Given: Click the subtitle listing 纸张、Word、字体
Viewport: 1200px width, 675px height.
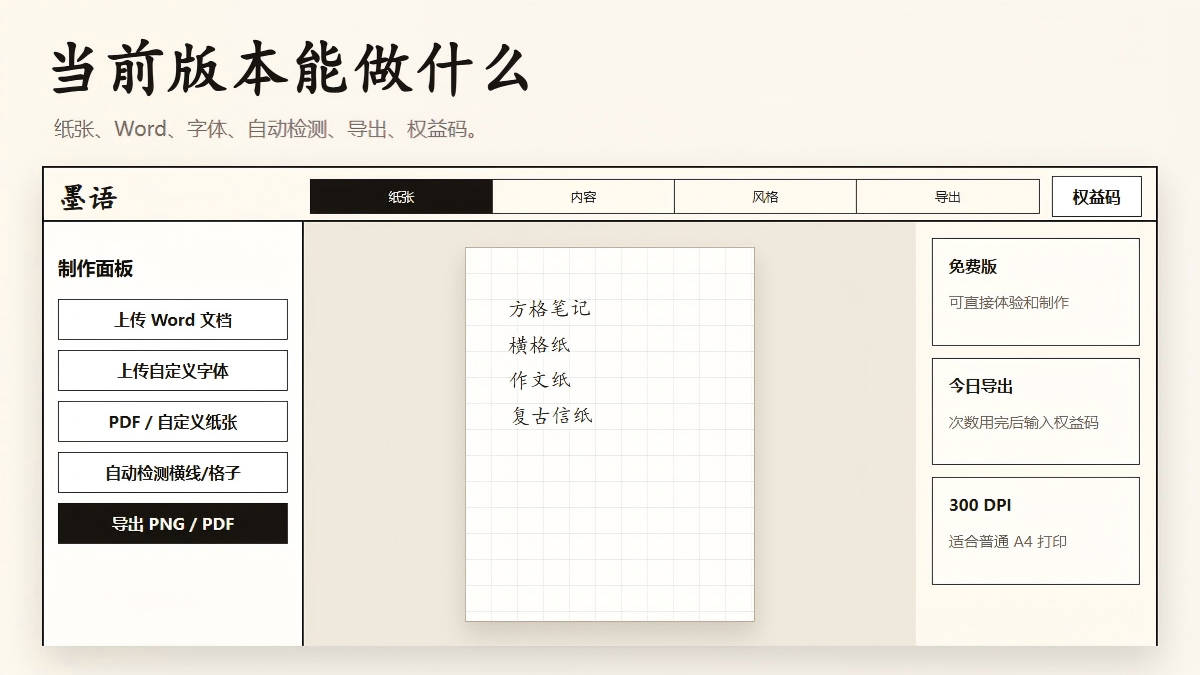Looking at the screenshot, I should click(x=270, y=129).
